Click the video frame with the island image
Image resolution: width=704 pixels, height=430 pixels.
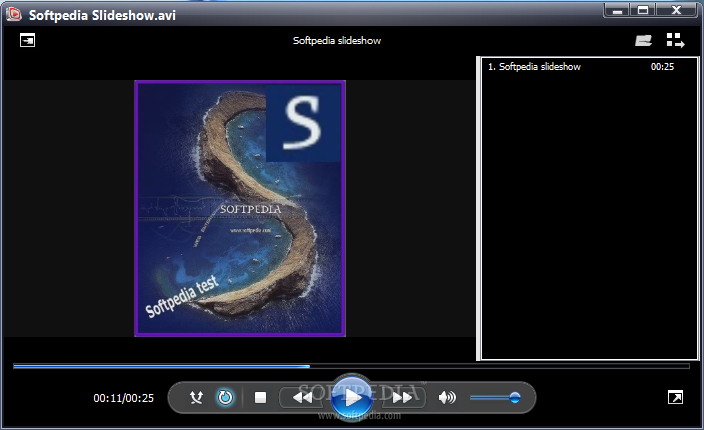240,208
